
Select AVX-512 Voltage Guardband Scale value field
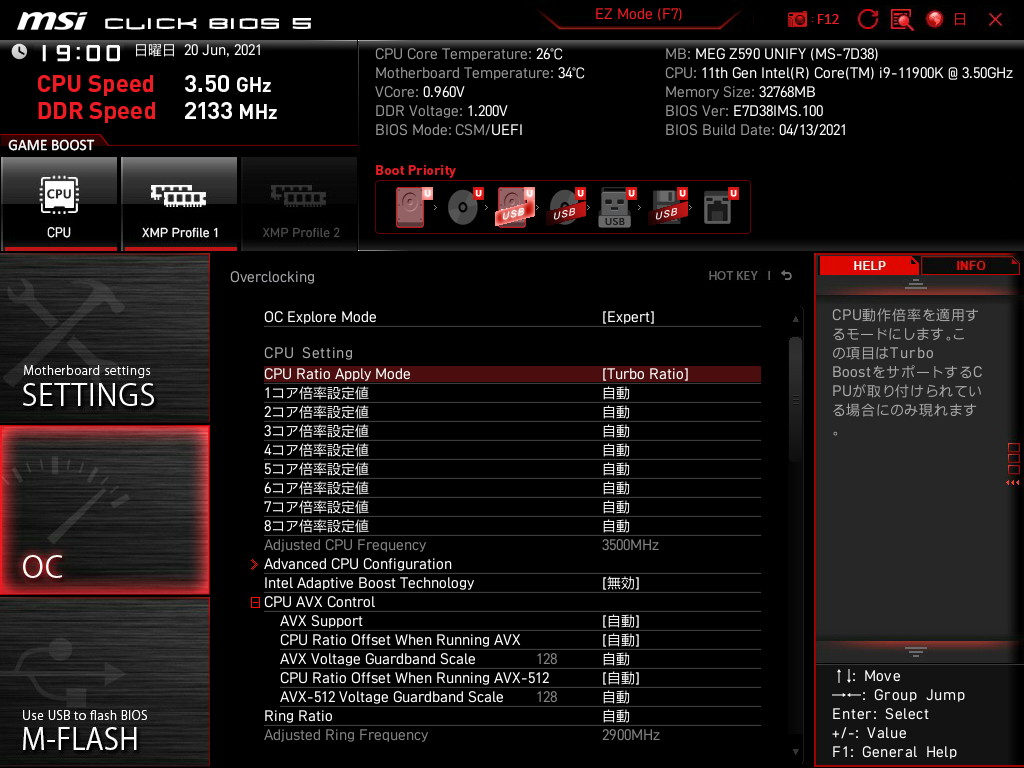tap(616, 696)
